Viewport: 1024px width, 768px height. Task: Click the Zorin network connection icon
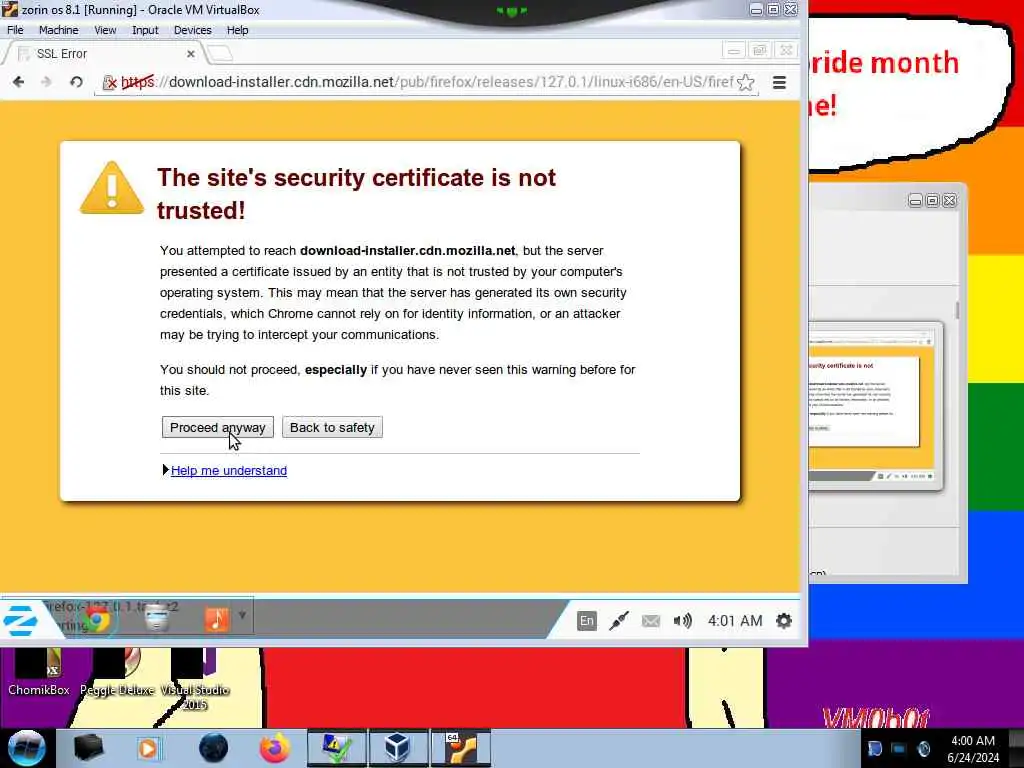click(618, 620)
